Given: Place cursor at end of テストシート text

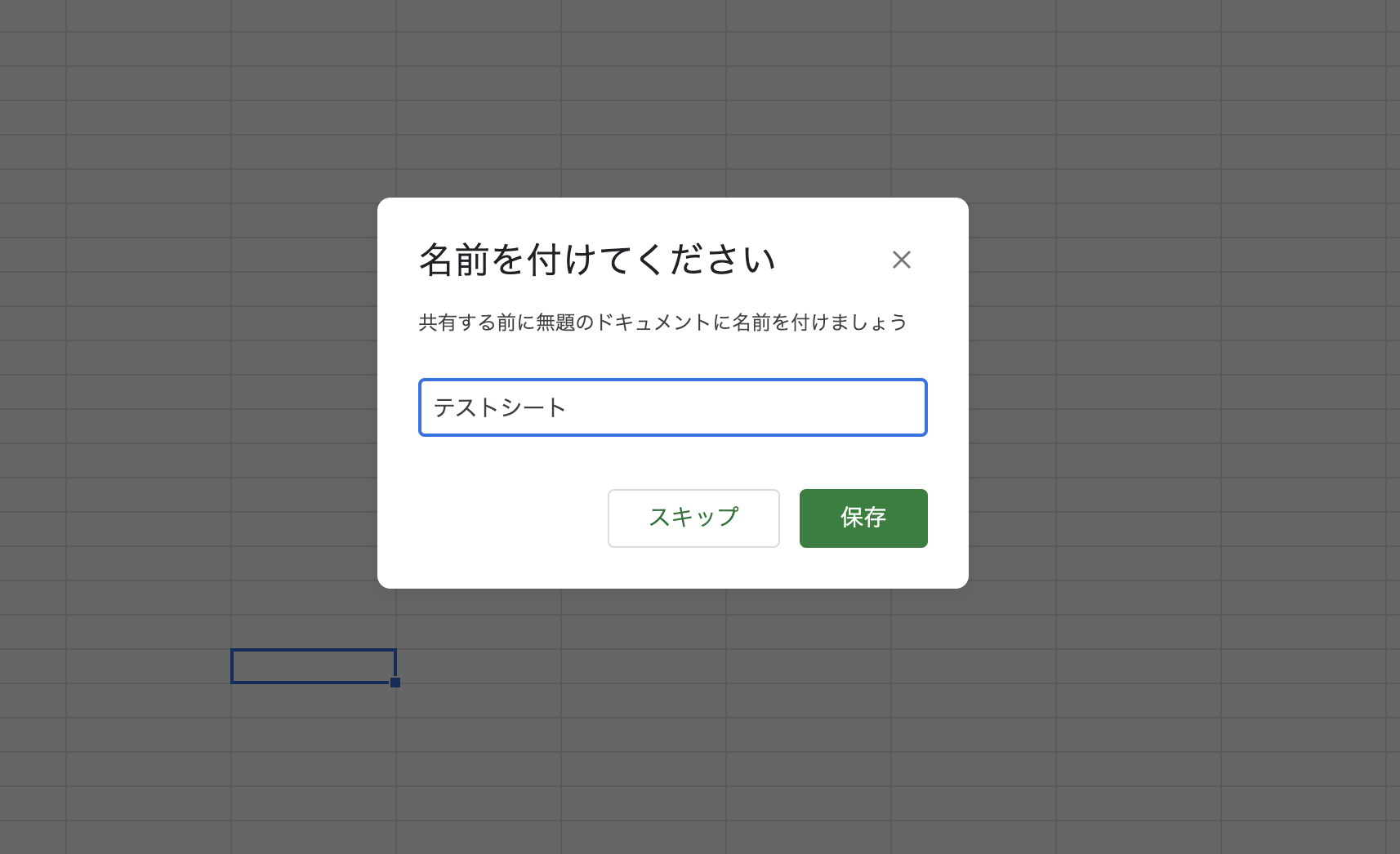Looking at the screenshot, I should point(572,407).
